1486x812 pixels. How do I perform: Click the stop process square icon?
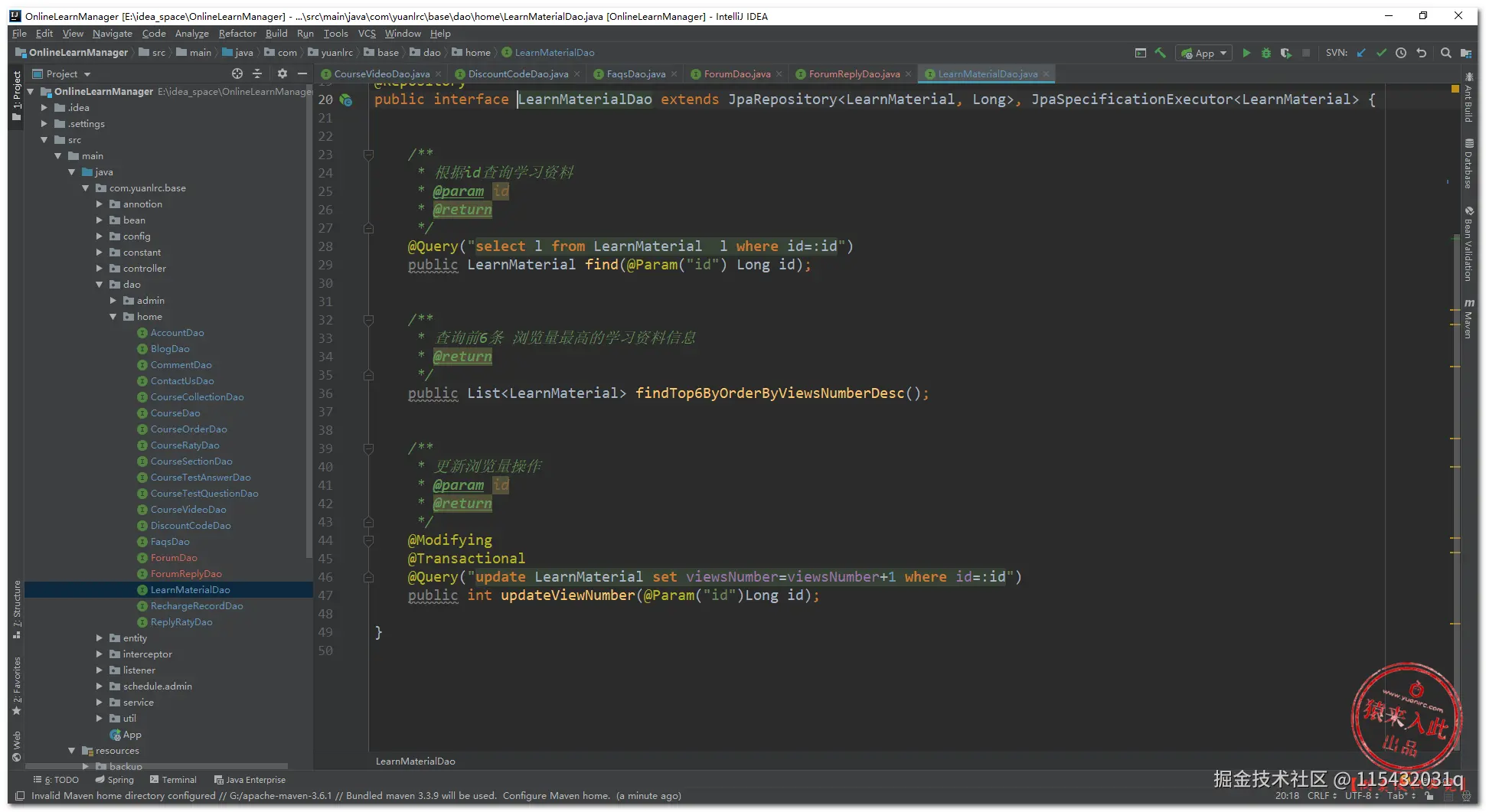pos(1306,53)
